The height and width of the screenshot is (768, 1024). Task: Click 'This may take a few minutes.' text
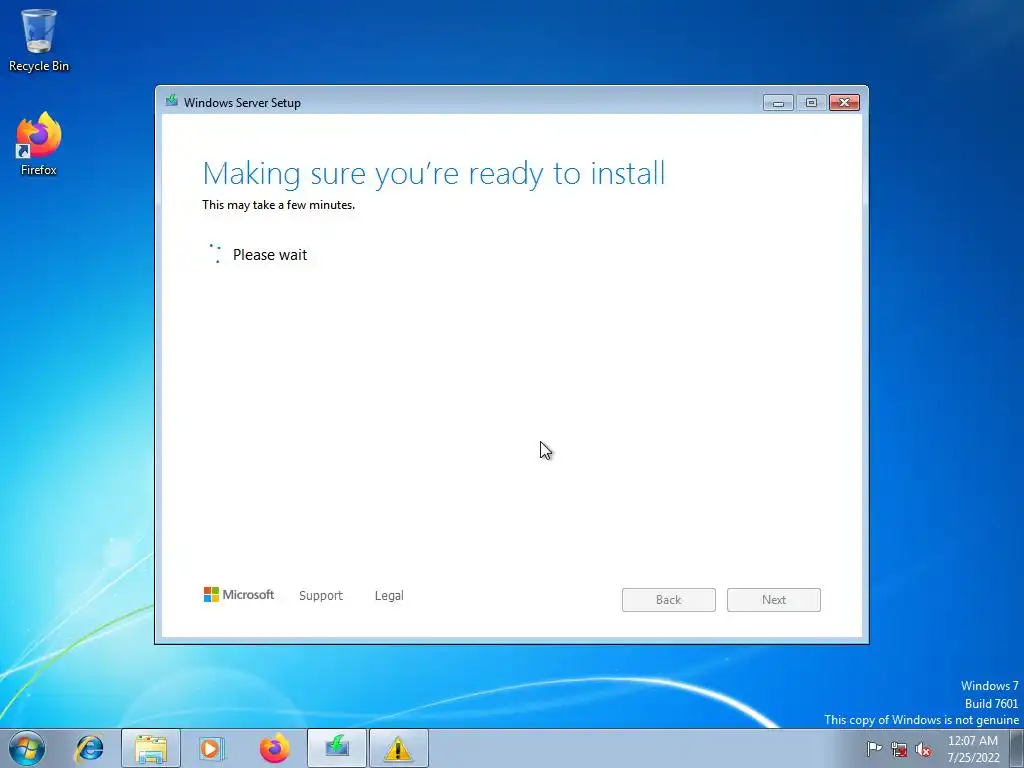pos(278,205)
